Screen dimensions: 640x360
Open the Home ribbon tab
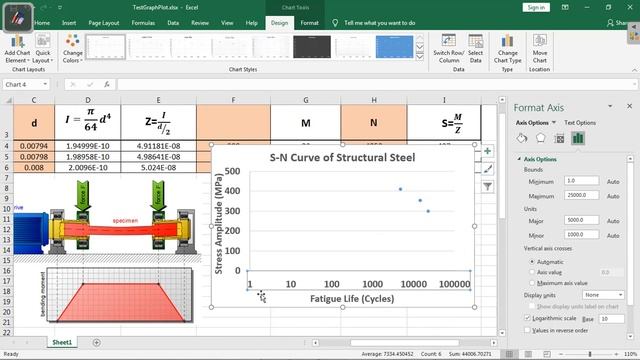pyautogui.click(x=42, y=23)
